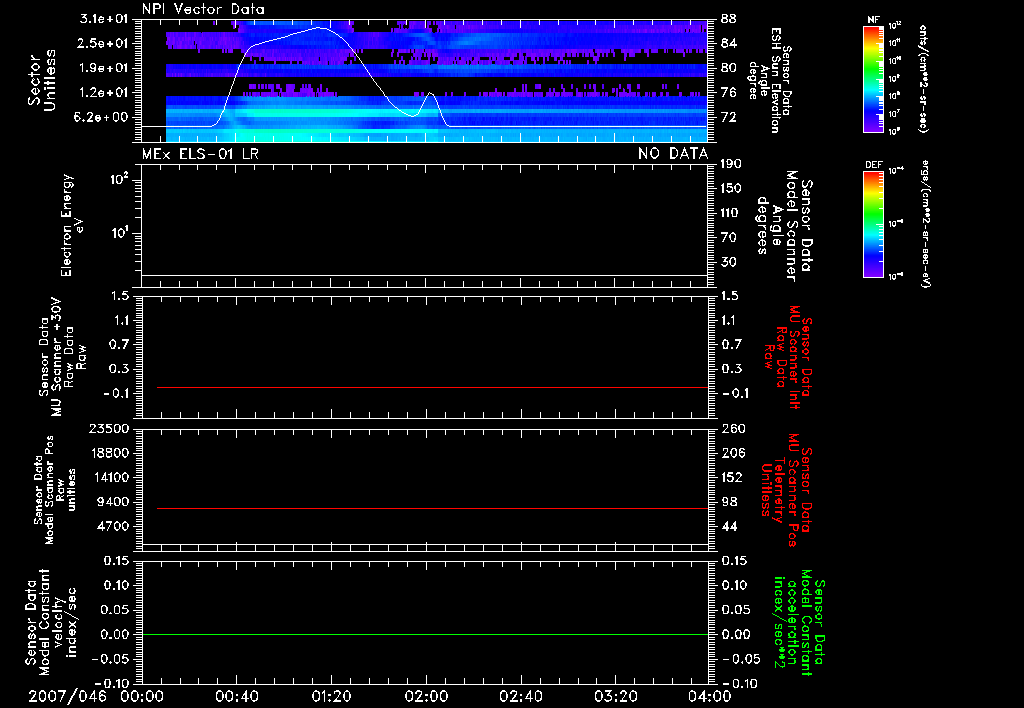Click the '110' scanner angle tick label

[x=731, y=213]
